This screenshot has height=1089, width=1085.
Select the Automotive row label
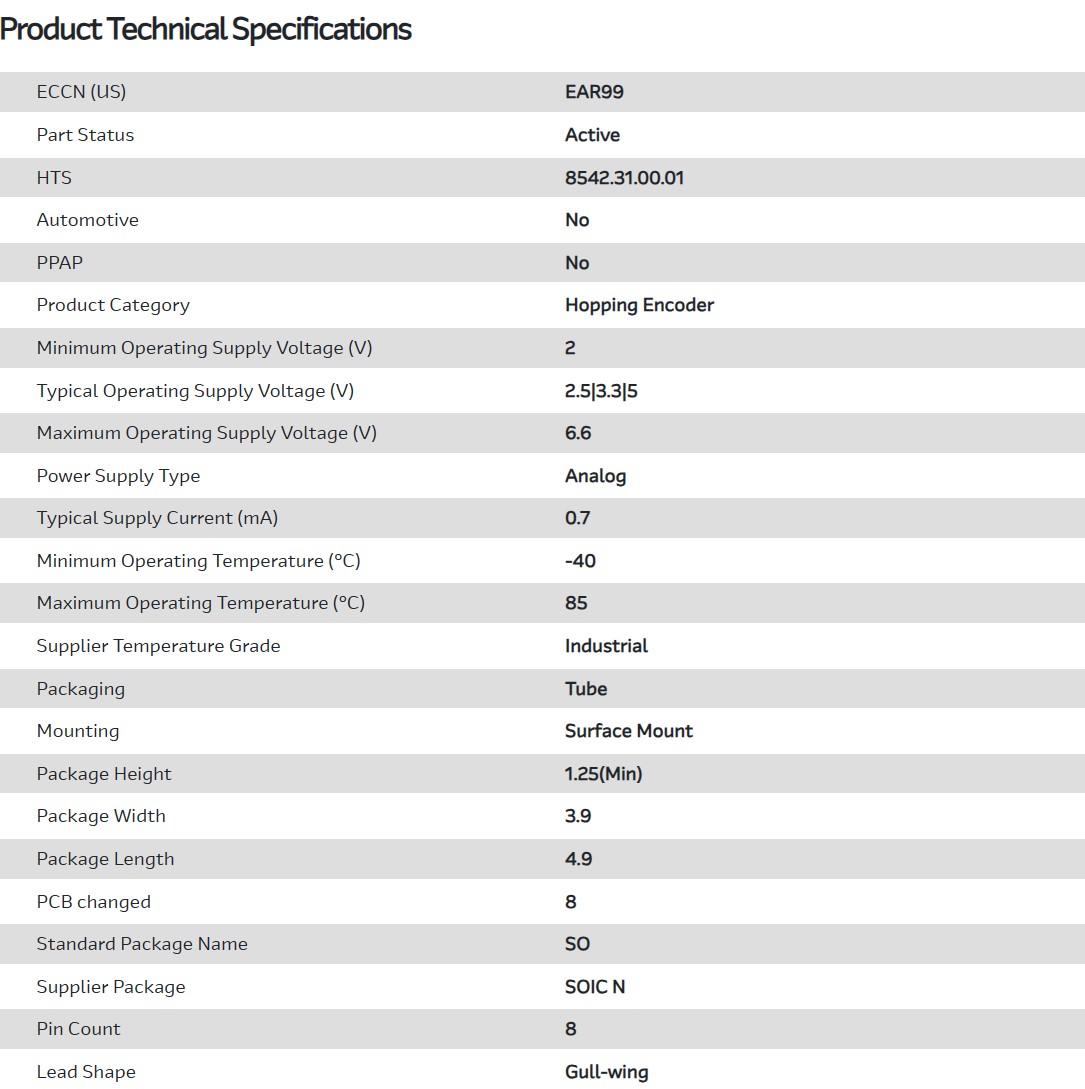[x=87, y=220]
